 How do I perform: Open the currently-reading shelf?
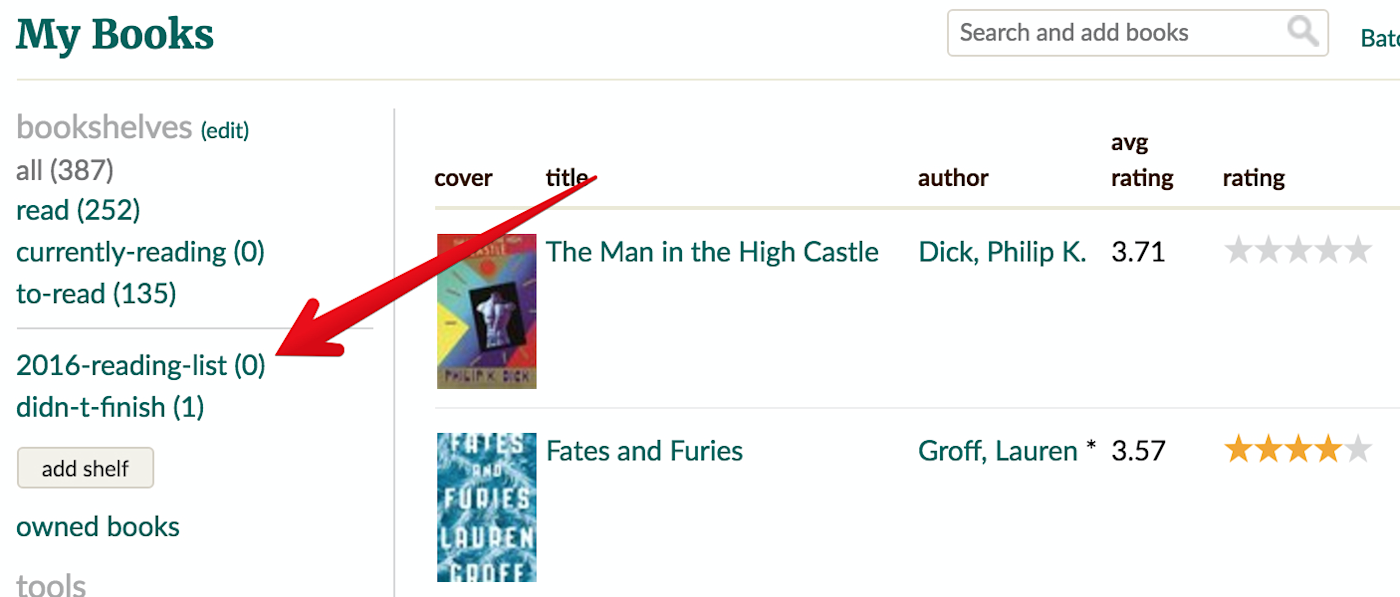140,252
